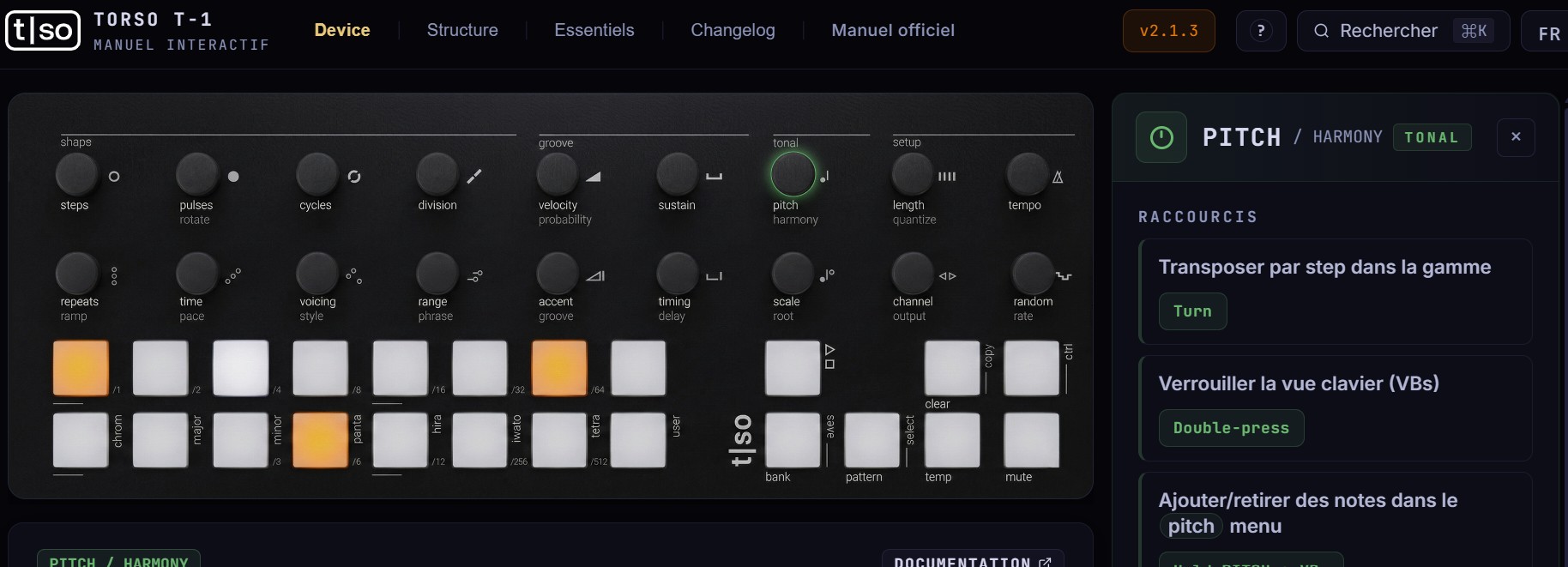The image size is (1568, 567).
Task: Open the Manuel officiel link
Action: (892, 30)
